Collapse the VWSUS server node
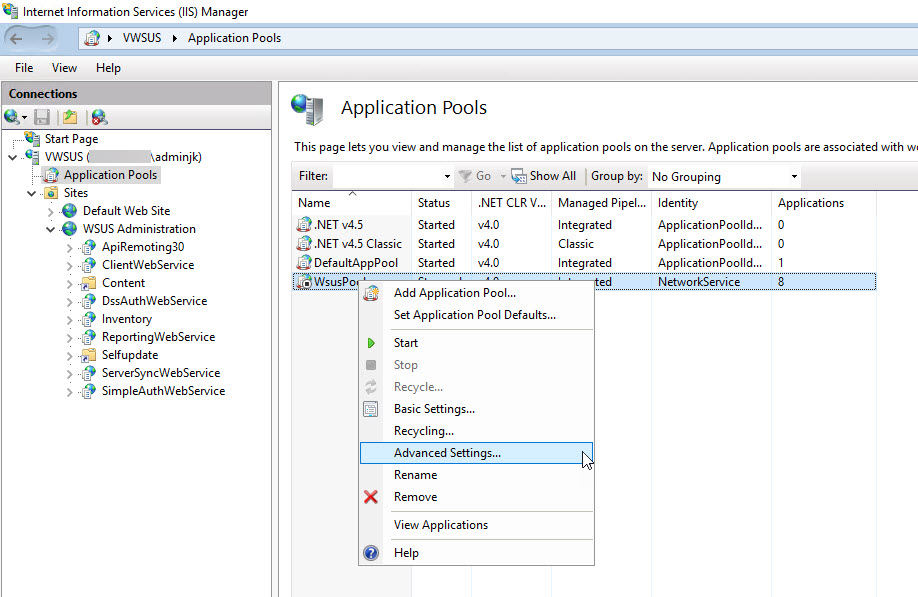 coord(12,157)
